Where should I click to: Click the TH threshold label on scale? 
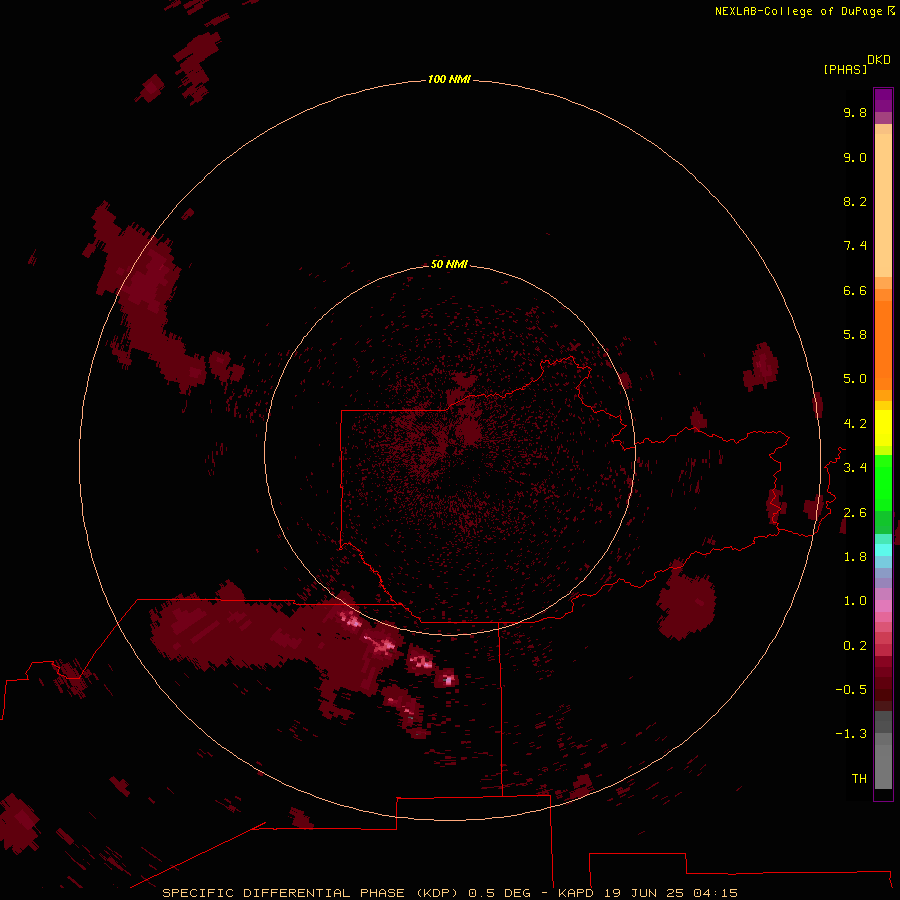(x=859, y=779)
